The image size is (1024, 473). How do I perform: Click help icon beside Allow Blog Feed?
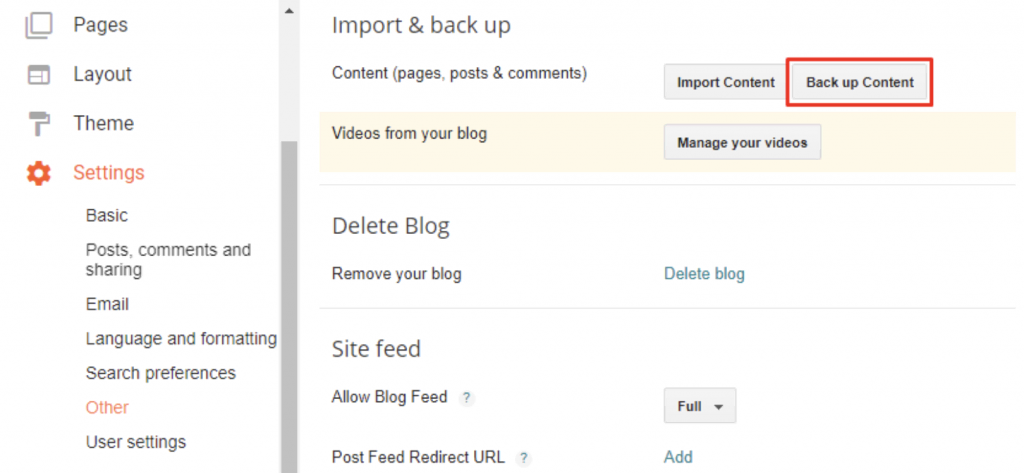(466, 398)
